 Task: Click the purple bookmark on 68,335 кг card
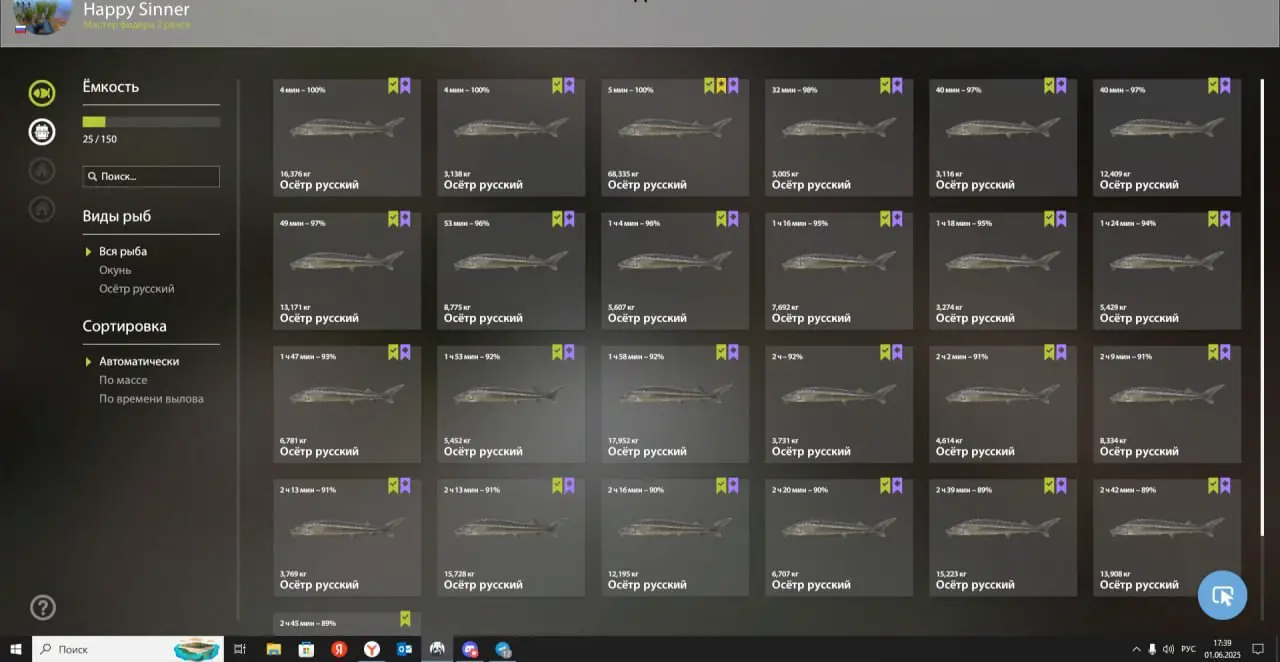(733, 86)
